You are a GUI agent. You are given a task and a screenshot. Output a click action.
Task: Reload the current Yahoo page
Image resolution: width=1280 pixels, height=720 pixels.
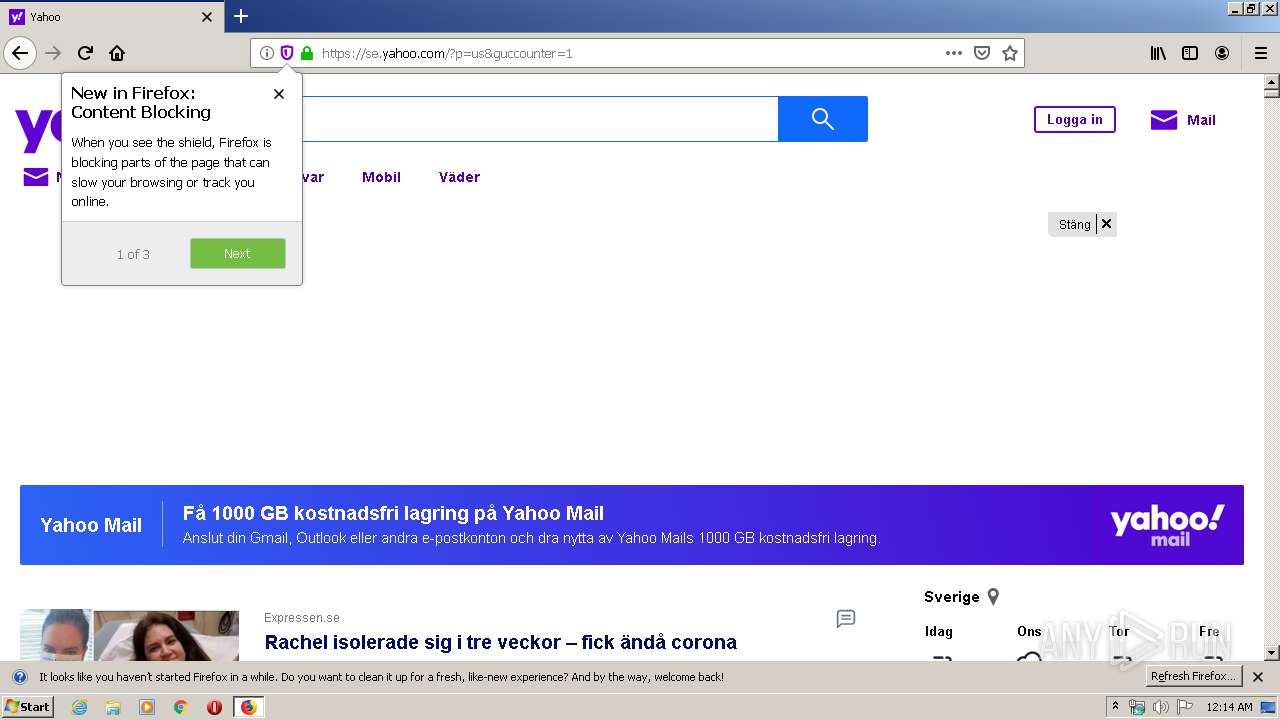86,53
